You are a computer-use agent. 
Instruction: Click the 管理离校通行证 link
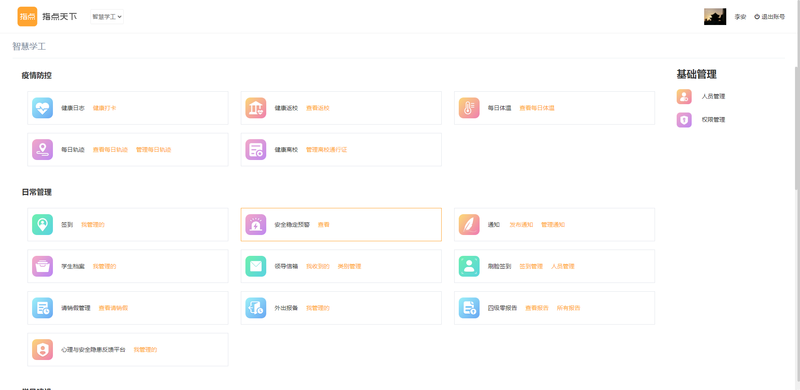click(327, 150)
